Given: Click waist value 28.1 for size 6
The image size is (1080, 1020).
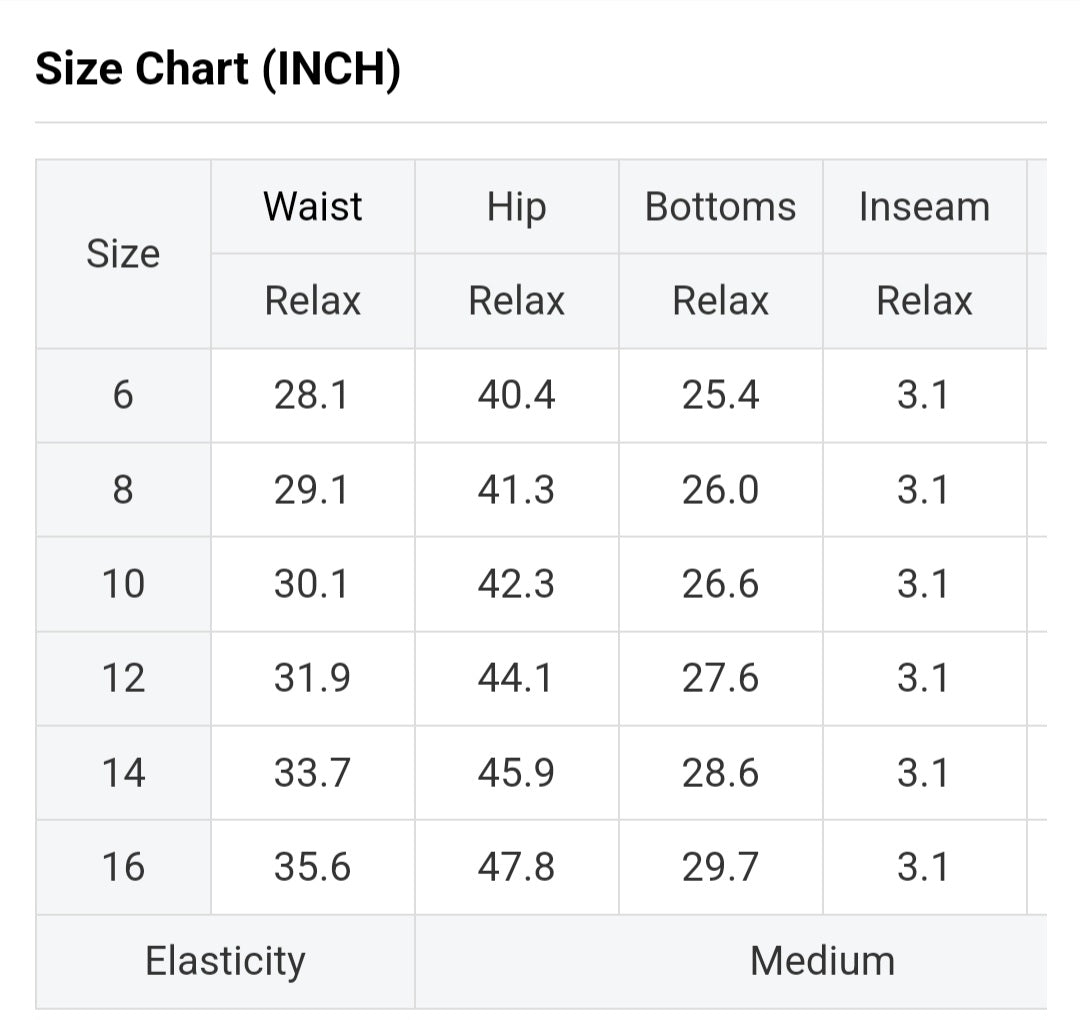Looking at the screenshot, I should click(312, 396).
